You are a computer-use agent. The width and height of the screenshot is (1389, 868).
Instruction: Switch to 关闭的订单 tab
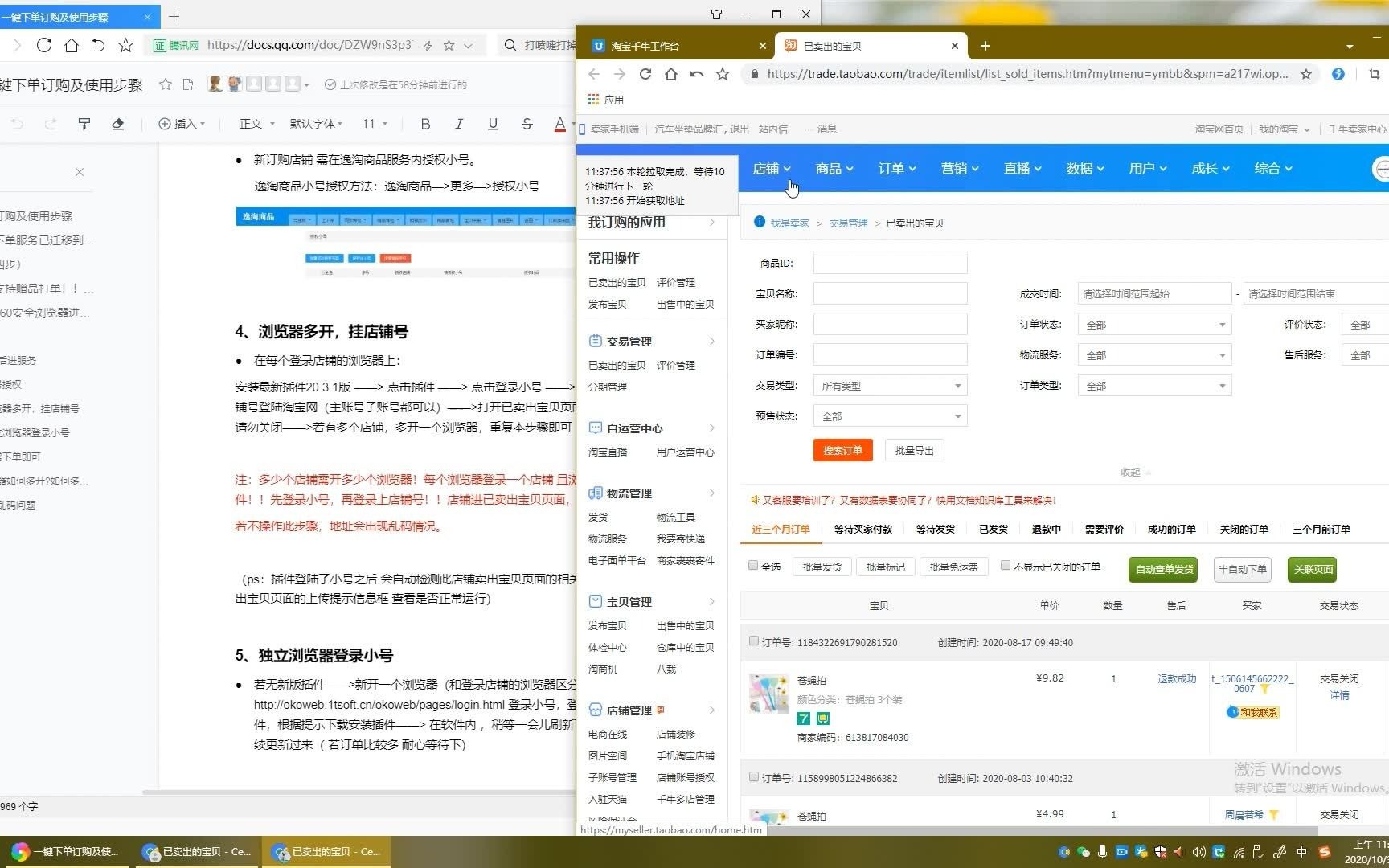click(1244, 529)
